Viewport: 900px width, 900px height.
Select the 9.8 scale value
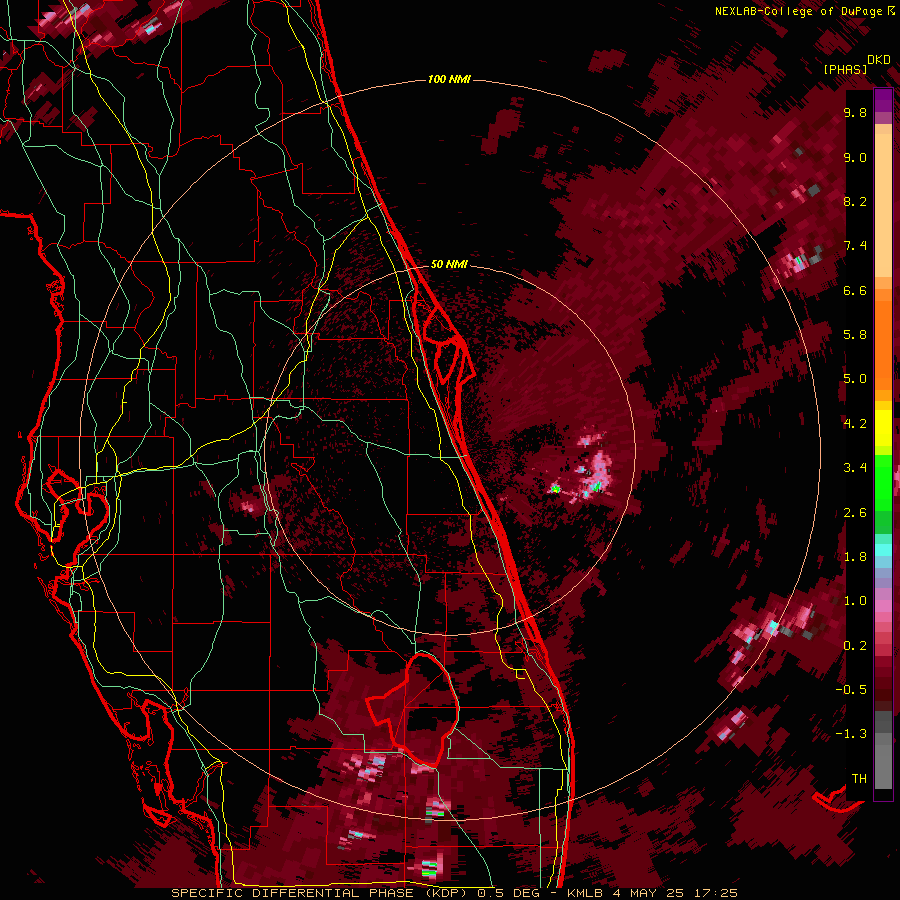coord(855,112)
